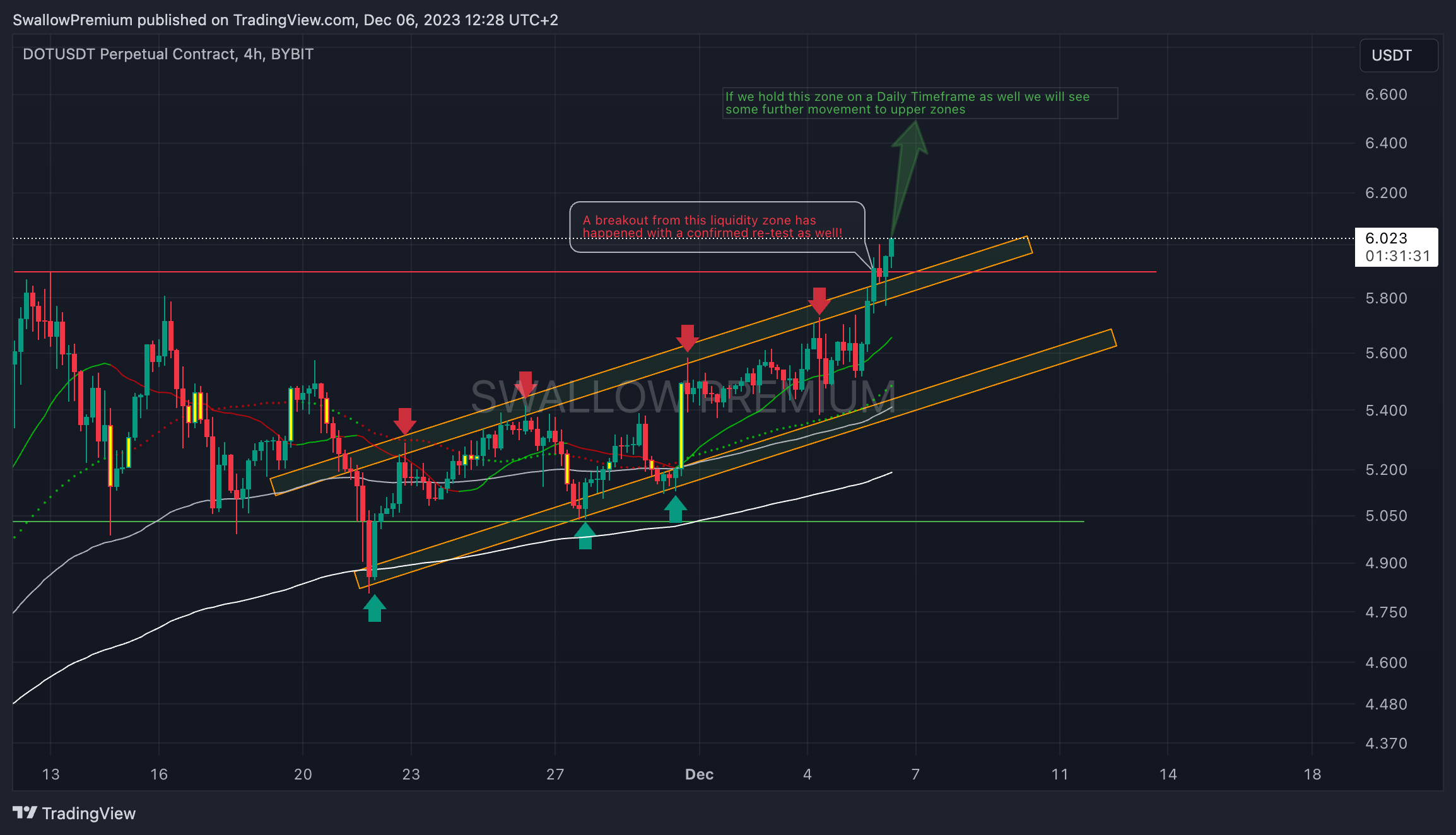The width and height of the screenshot is (1456, 835).
Task: Click the 13 date label on time axis
Action: (x=50, y=774)
